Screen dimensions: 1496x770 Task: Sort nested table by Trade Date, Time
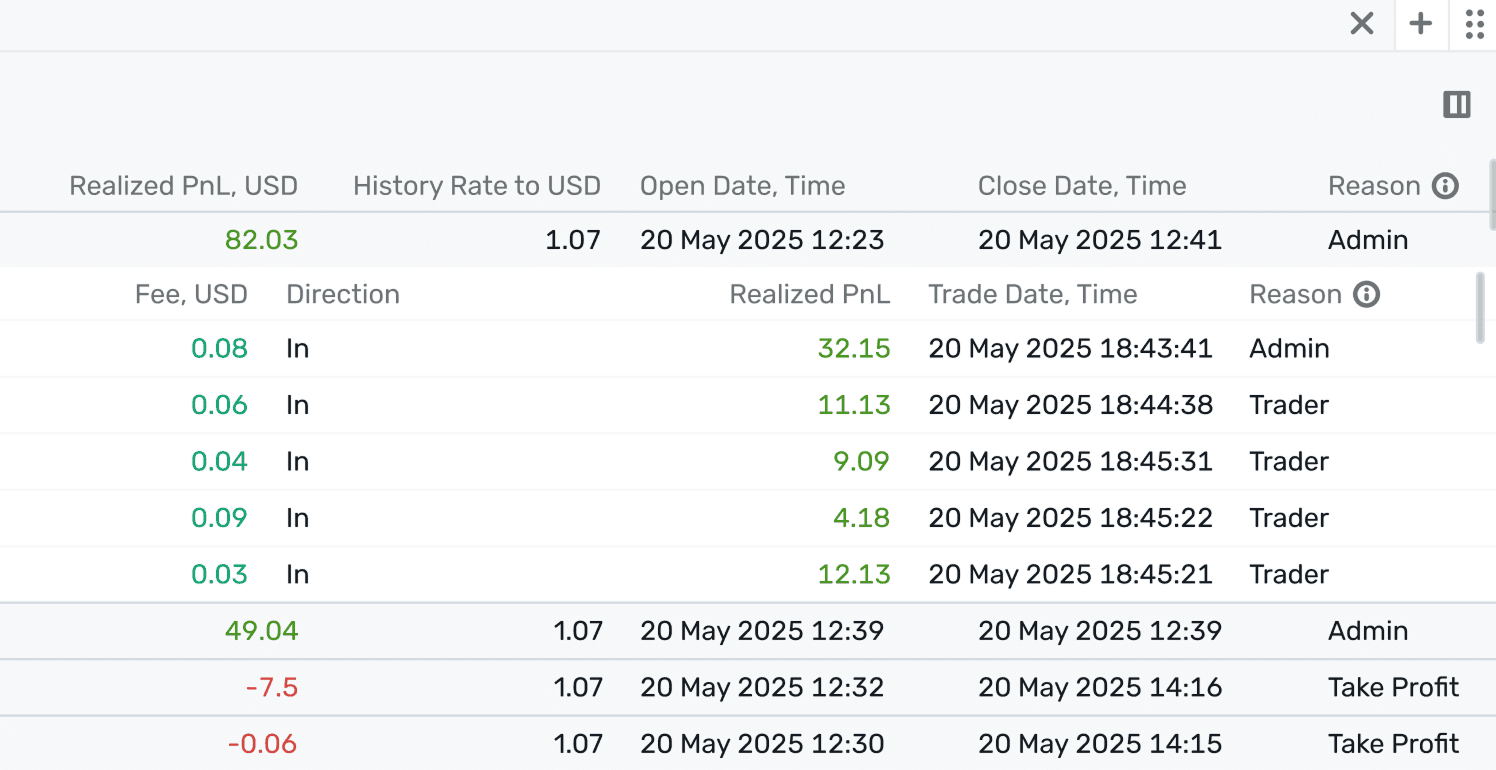1032,294
